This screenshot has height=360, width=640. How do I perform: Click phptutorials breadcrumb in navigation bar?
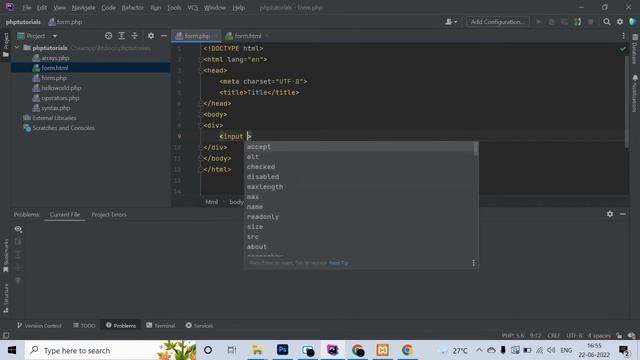[x=23, y=22]
